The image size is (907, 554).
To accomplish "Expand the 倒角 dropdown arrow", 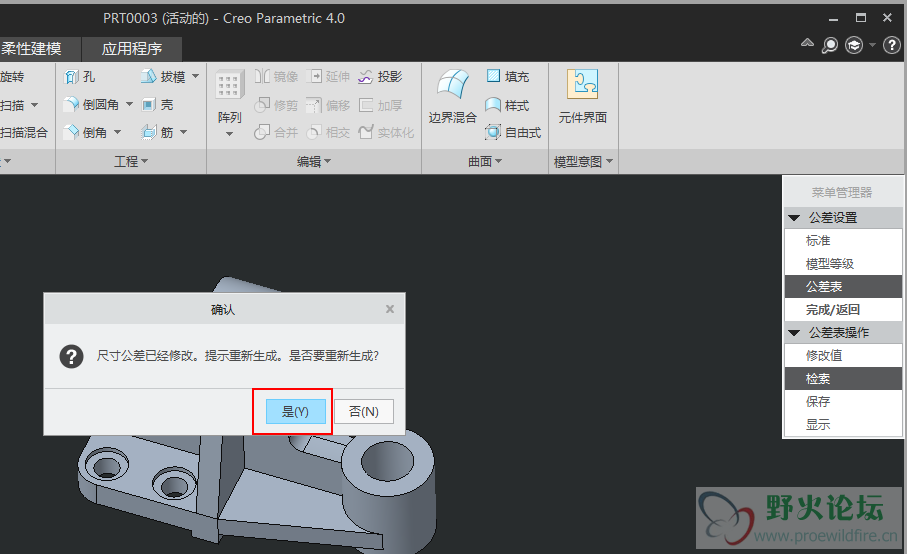I will pos(117,132).
